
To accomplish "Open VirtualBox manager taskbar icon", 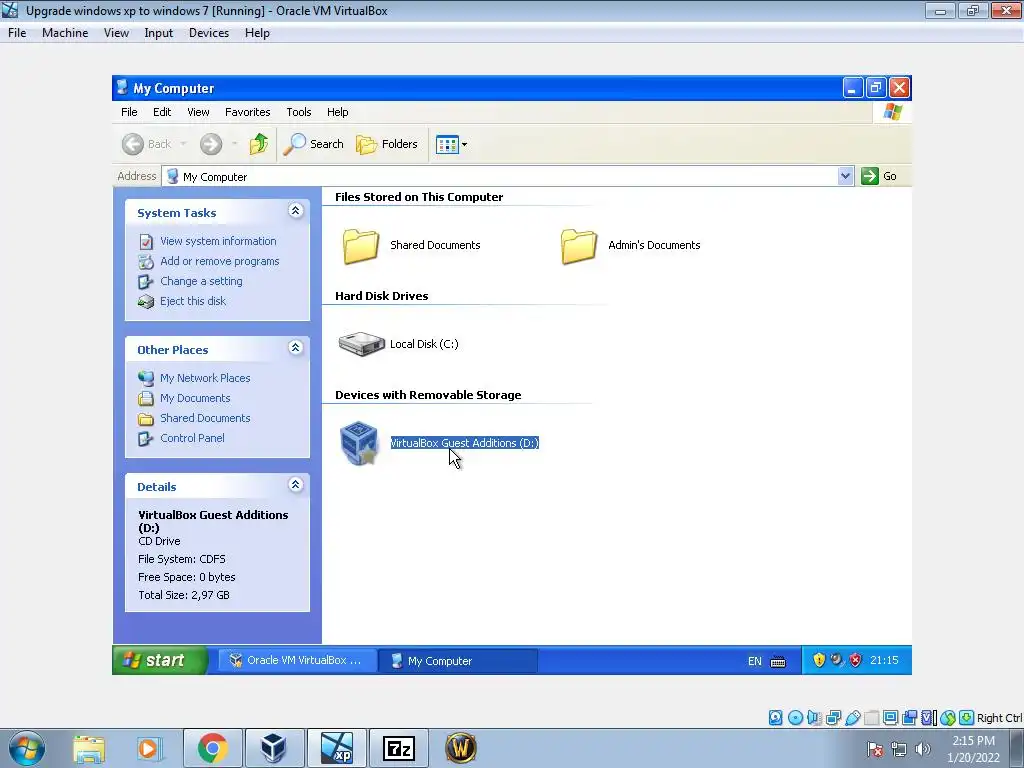I will pyautogui.click(x=273, y=748).
